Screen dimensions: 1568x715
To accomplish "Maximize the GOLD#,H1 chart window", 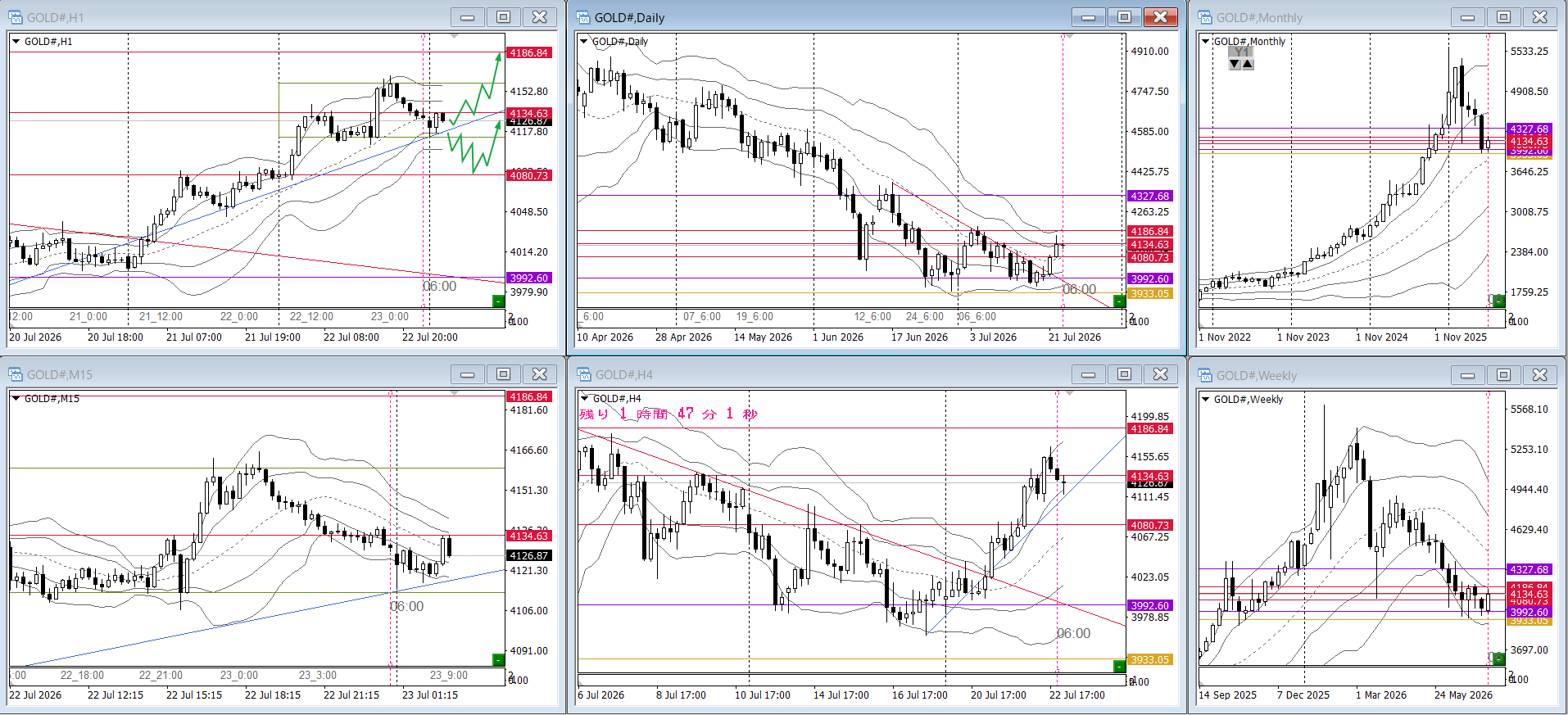I will click(504, 17).
